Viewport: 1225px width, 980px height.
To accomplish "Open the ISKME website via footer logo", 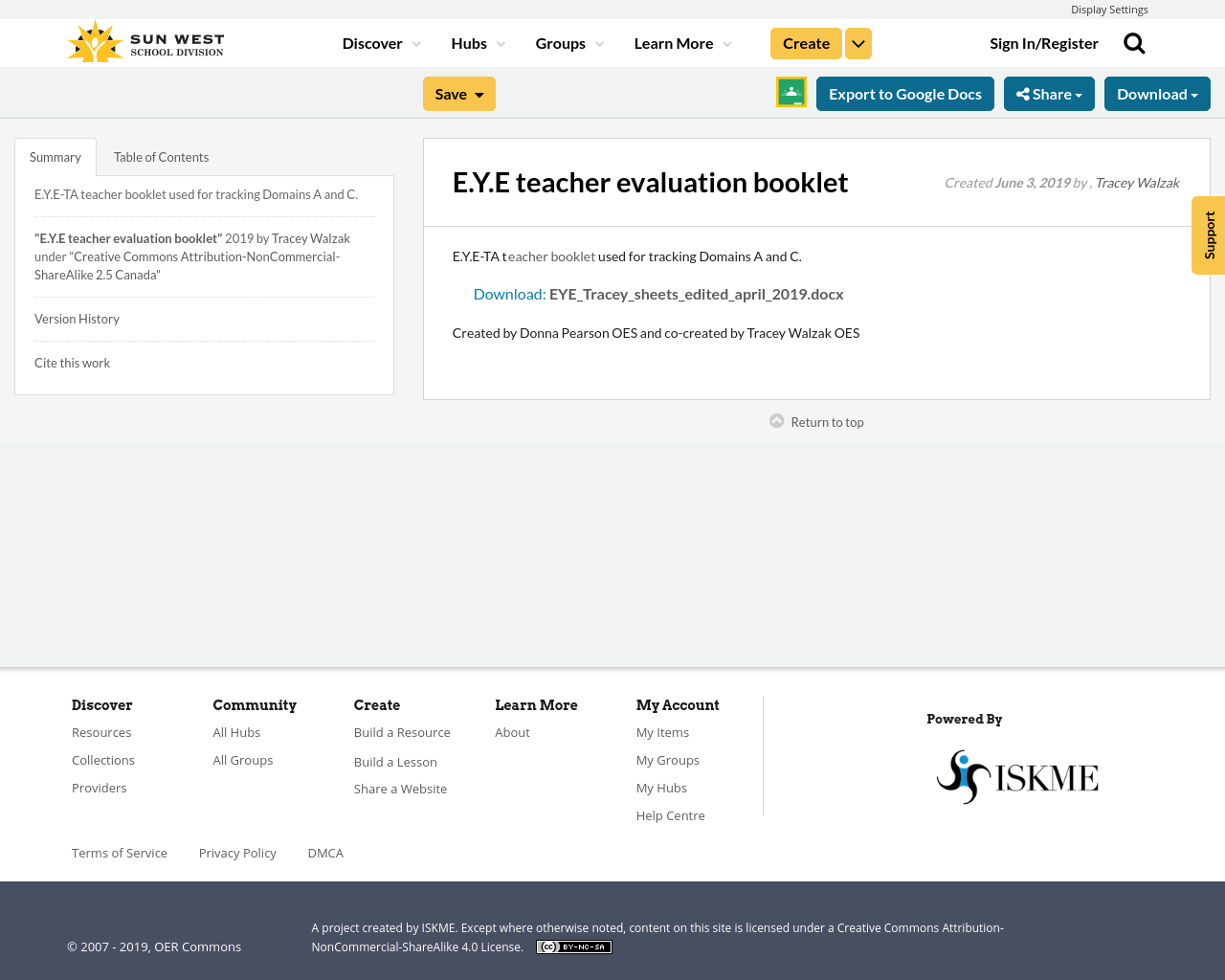I will 1017,774.
